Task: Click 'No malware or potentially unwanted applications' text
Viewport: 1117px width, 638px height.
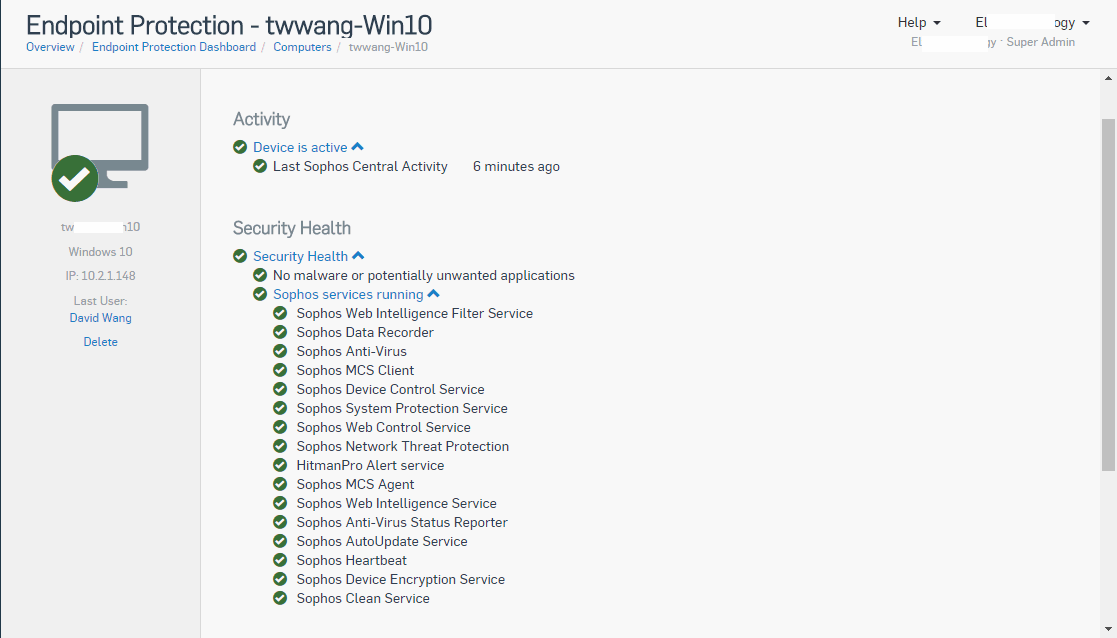Action: click(424, 276)
